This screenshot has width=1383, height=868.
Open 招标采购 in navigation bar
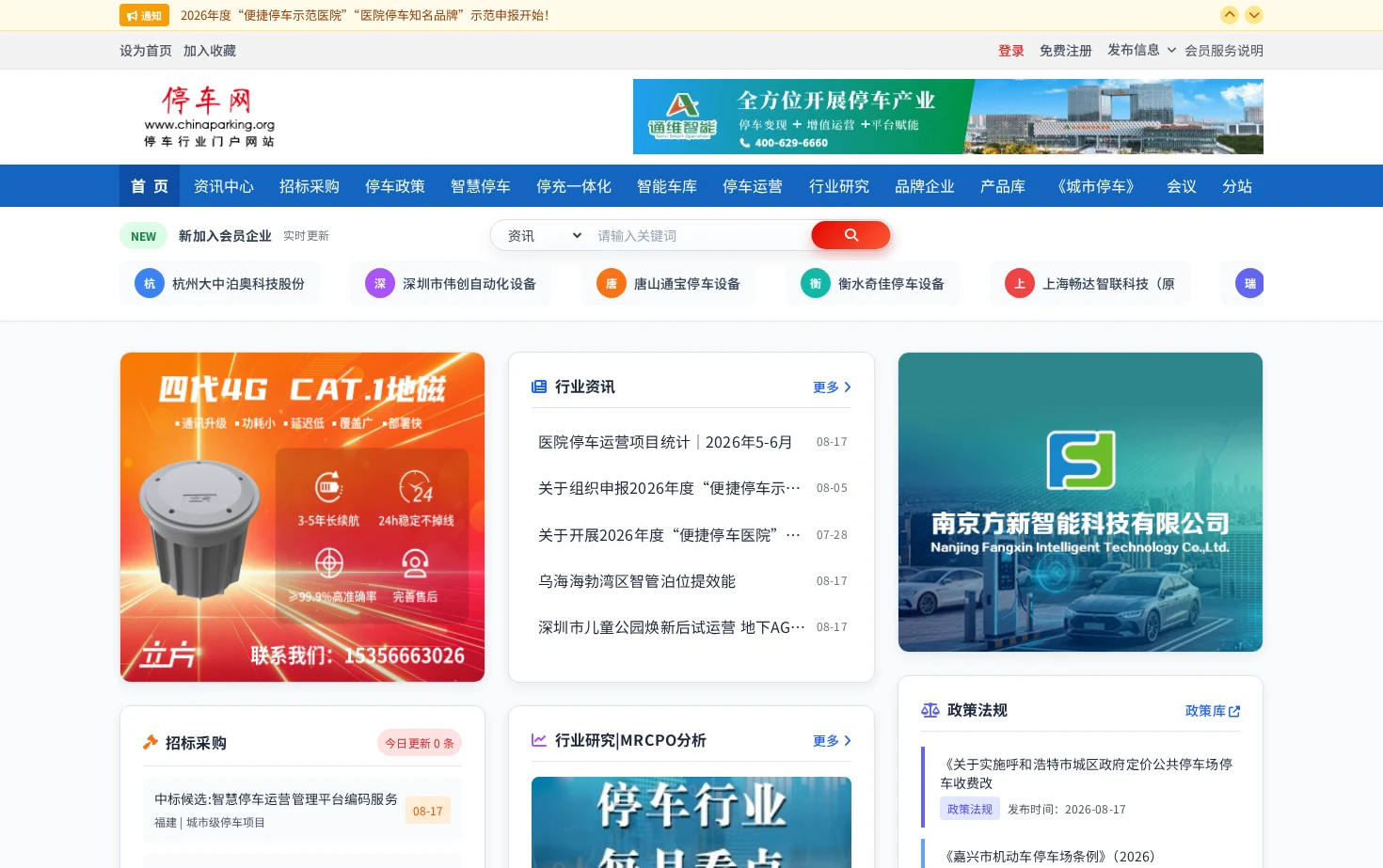[310, 186]
